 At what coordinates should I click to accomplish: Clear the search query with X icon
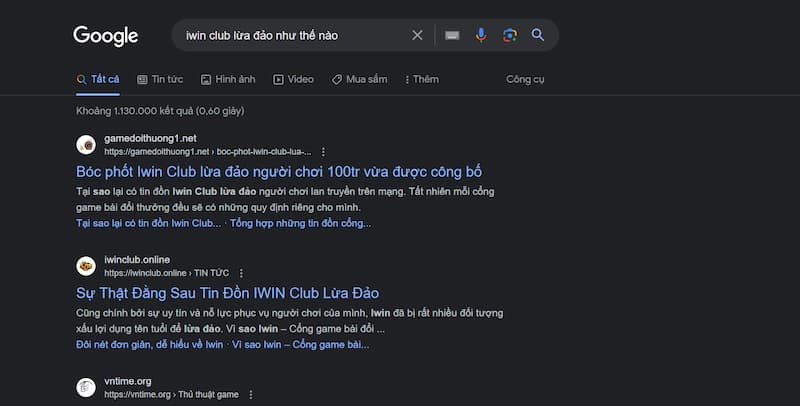pyautogui.click(x=417, y=36)
